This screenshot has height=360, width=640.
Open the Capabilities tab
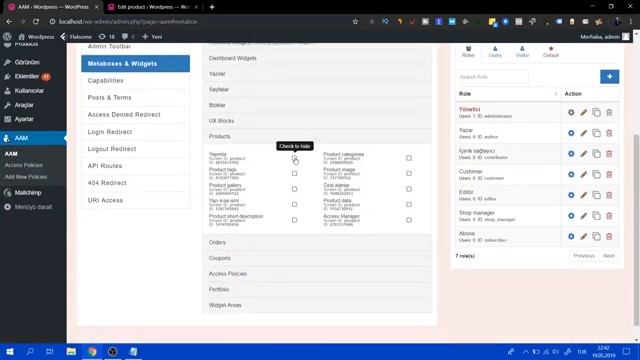(x=136, y=81)
